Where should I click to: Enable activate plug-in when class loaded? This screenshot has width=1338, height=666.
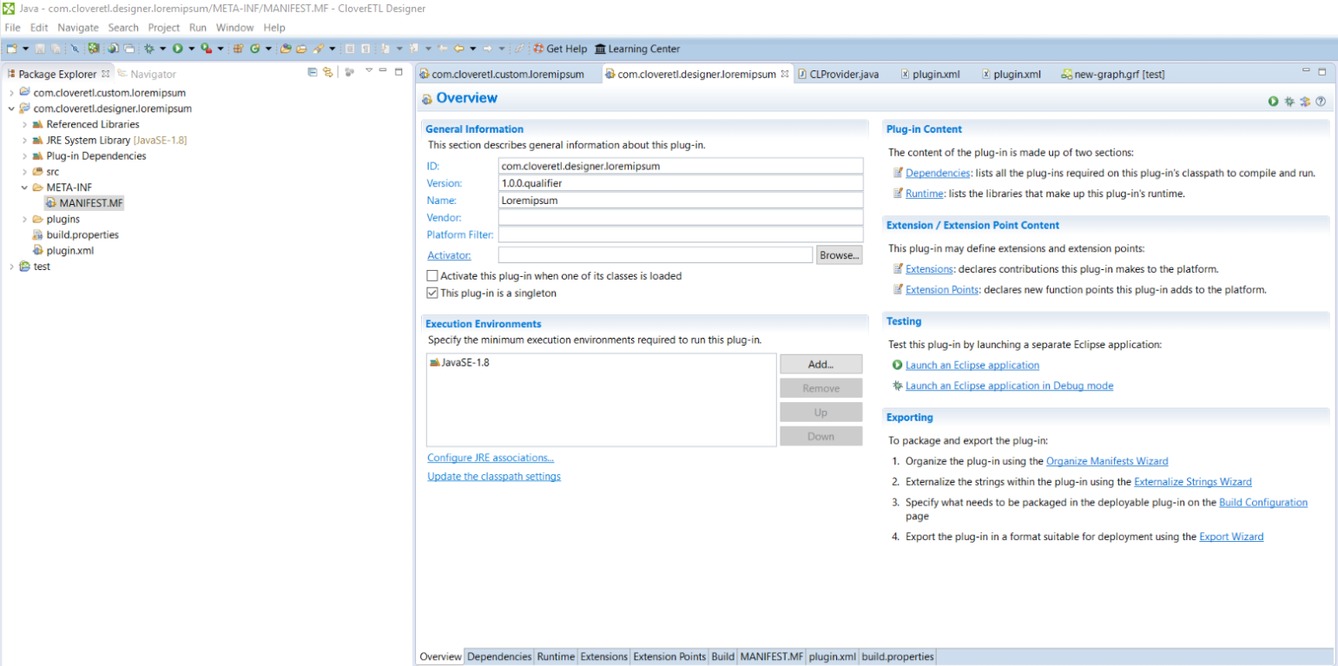point(432,276)
